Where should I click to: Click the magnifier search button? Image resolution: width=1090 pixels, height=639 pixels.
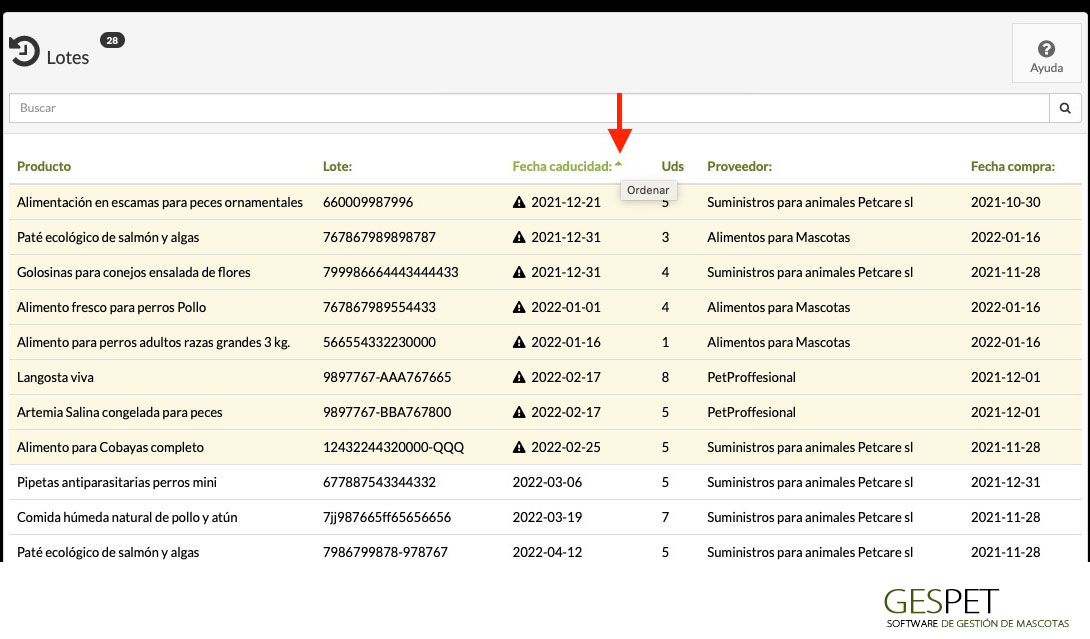[x=1065, y=108]
